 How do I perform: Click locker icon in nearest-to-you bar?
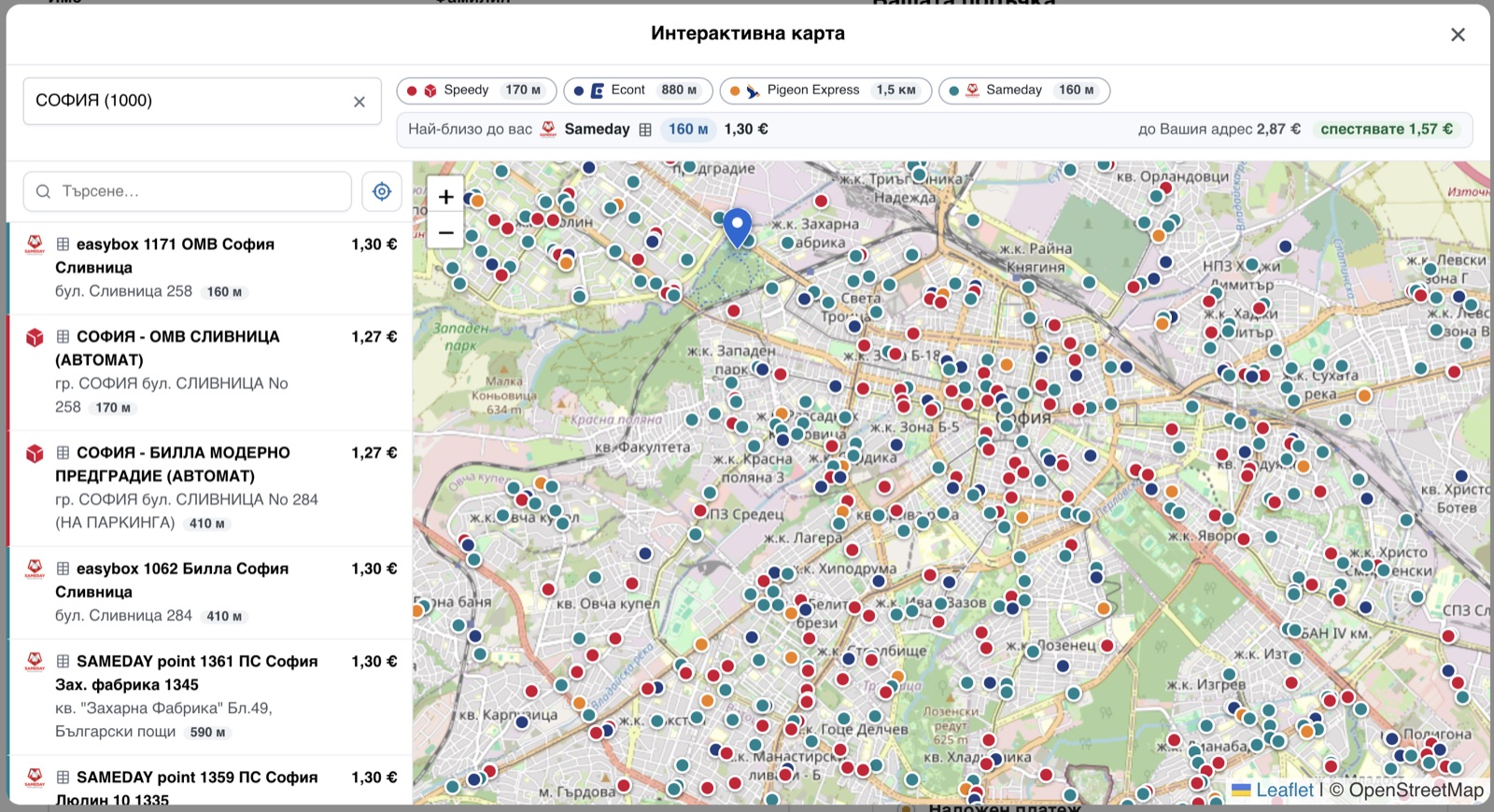pos(645,130)
